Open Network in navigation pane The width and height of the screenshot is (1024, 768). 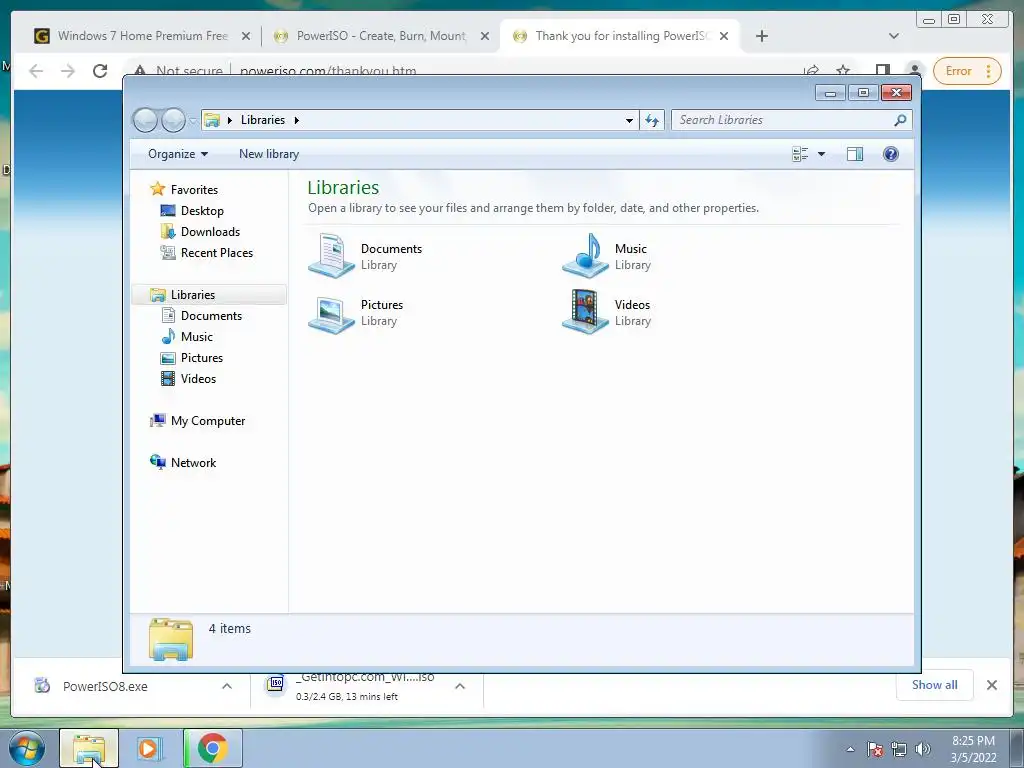pyautogui.click(x=193, y=462)
